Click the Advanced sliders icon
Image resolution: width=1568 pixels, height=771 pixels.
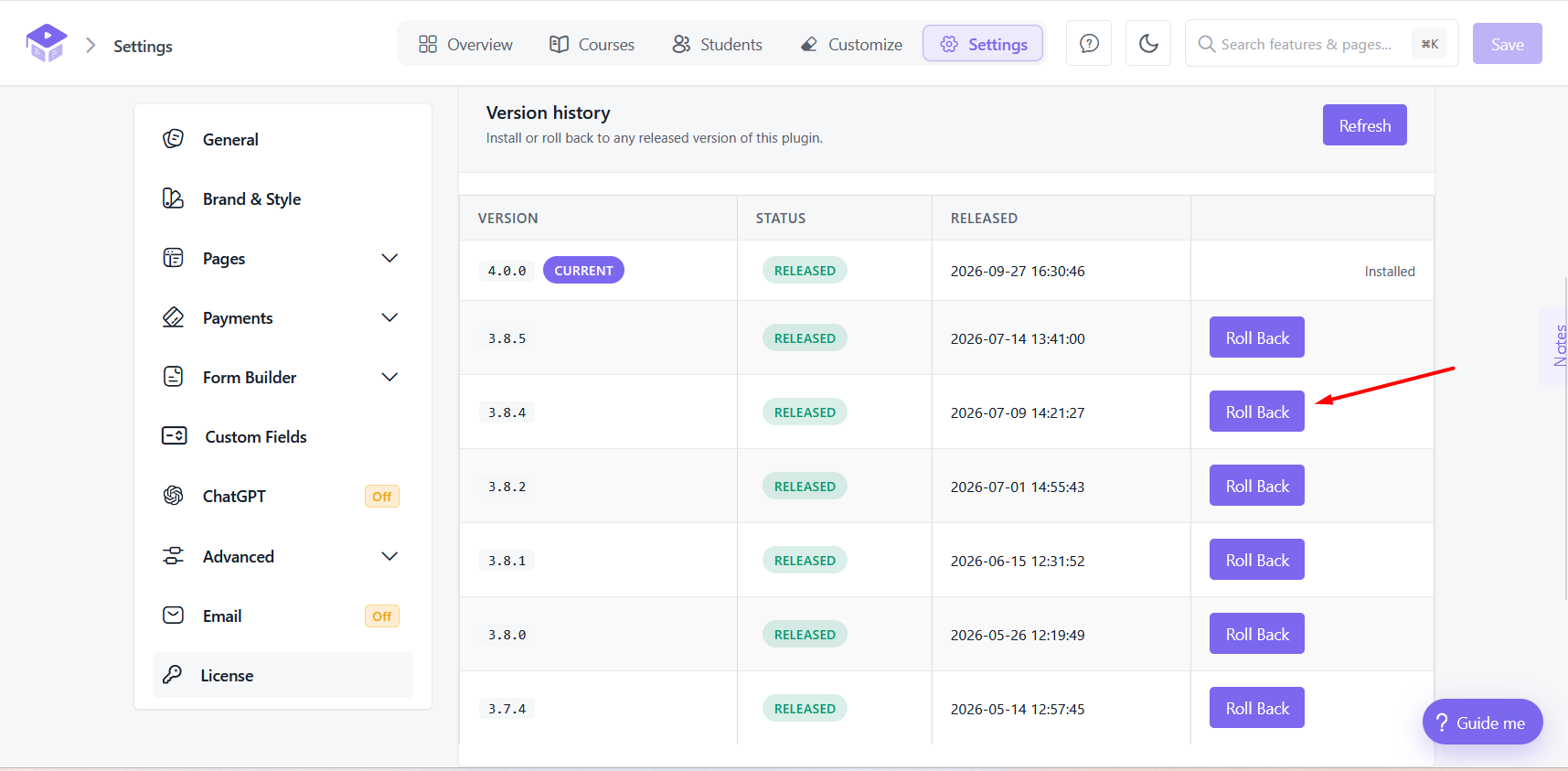pyautogui.click(x=173, y=556)
